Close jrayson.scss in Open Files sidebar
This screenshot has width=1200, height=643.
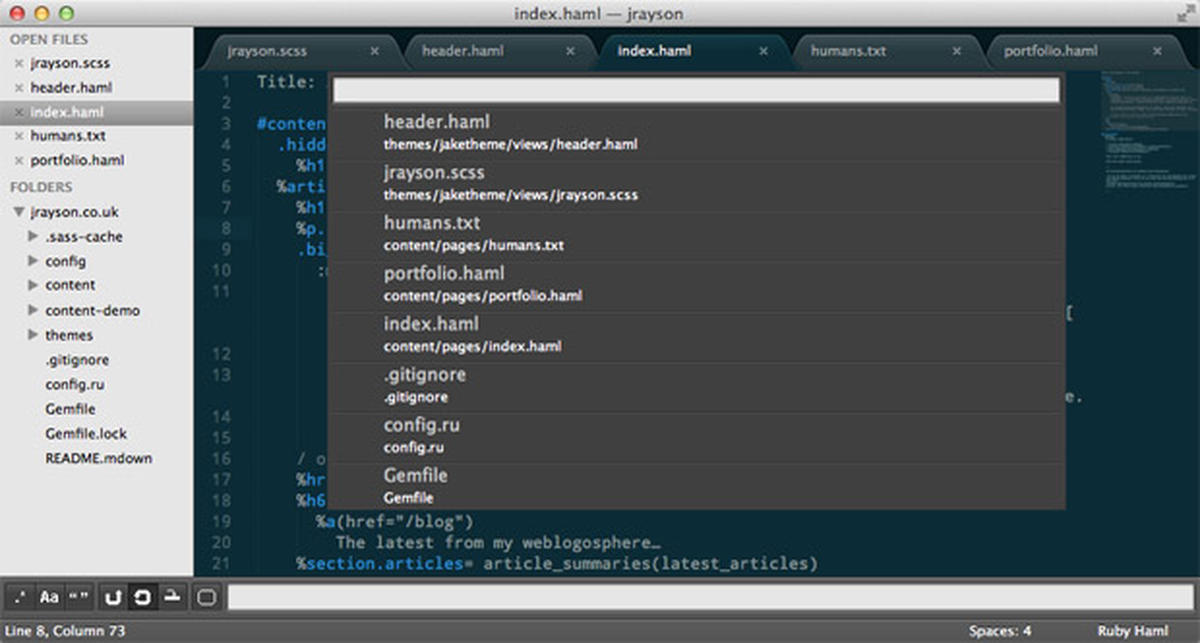[19, 63]
